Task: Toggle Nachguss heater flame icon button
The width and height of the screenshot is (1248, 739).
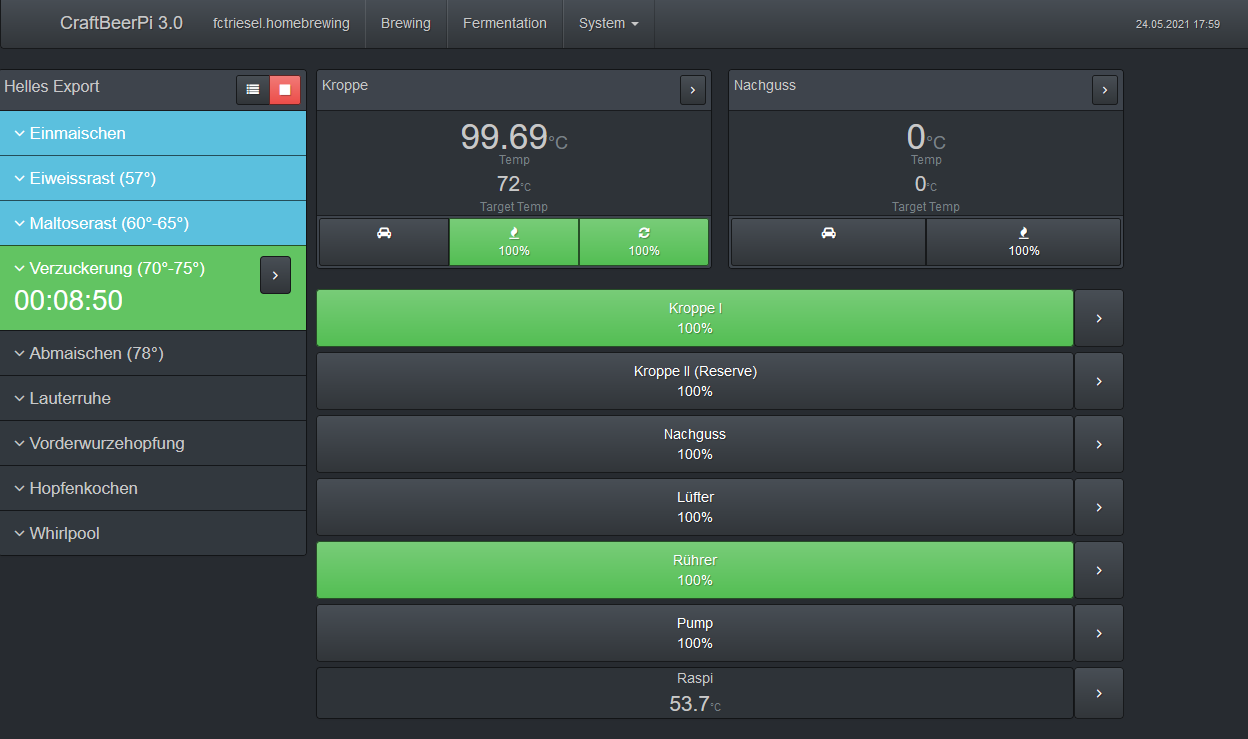Action: [1023, 242]
